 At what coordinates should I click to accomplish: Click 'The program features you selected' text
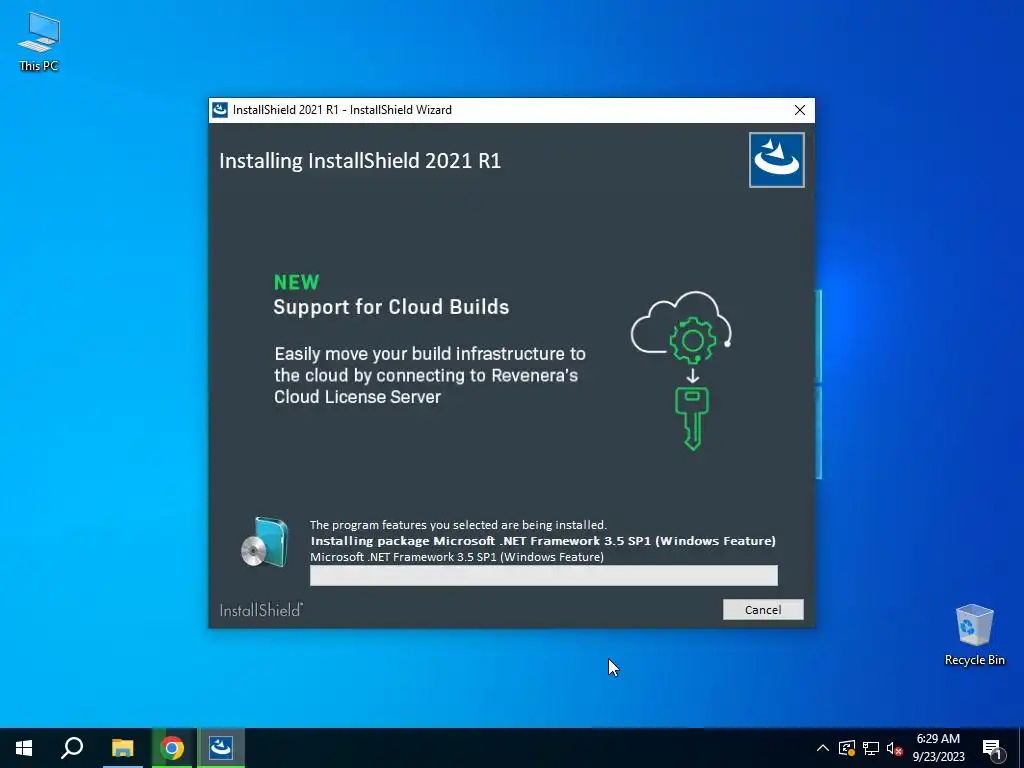click(x=458, y=524)
